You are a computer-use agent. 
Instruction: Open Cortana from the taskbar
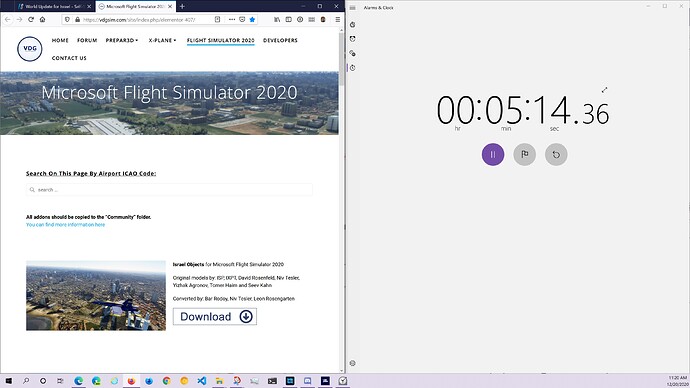coord(43,381)
